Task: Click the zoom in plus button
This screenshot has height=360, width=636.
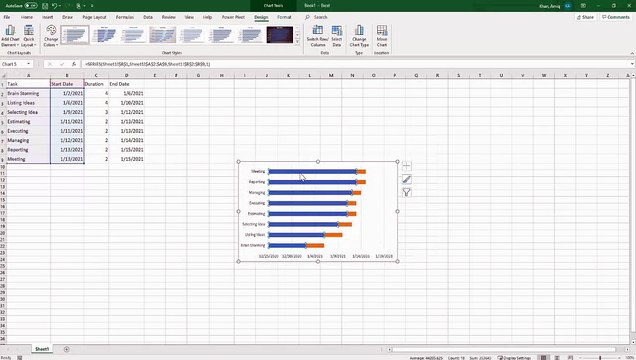Action: pos(619,358)
